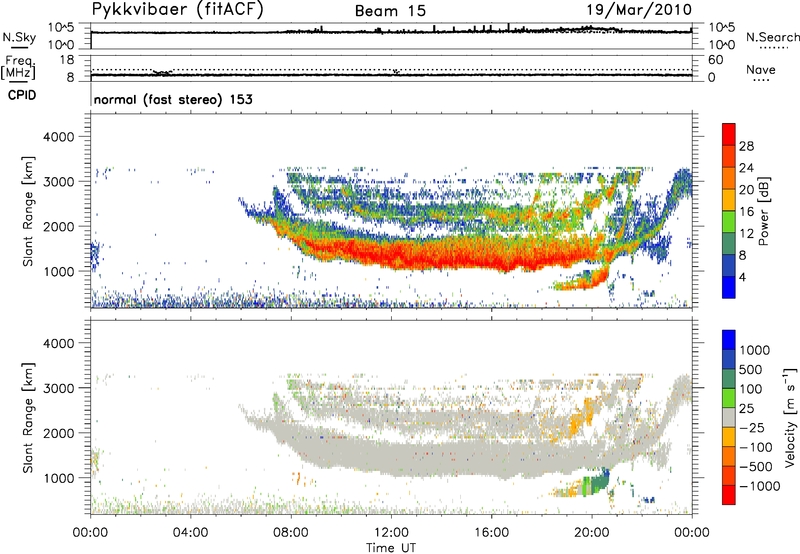
Task: Click the 'Slant Range [km]' label of velocity panel
Action: point(28,417)
